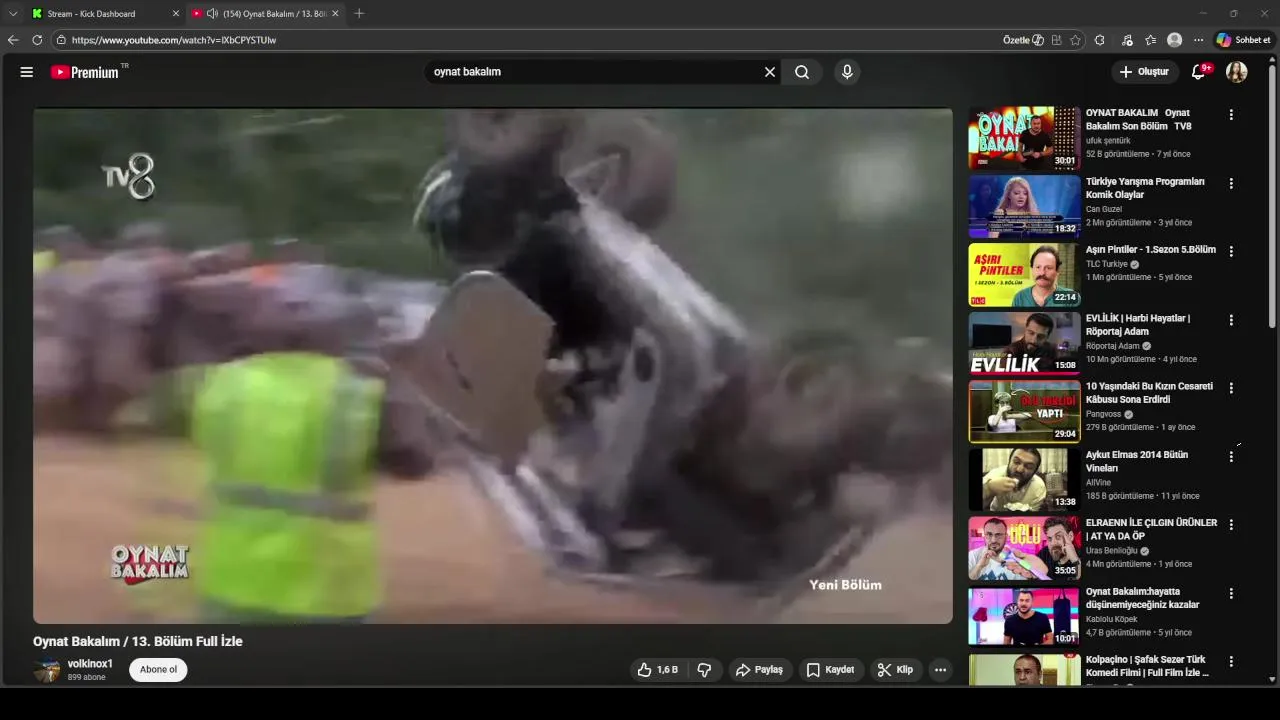Open Türkiye Yarışma Programları thumbnail
This screenshot has height=720, width=1280.
tap(1024, 206)
